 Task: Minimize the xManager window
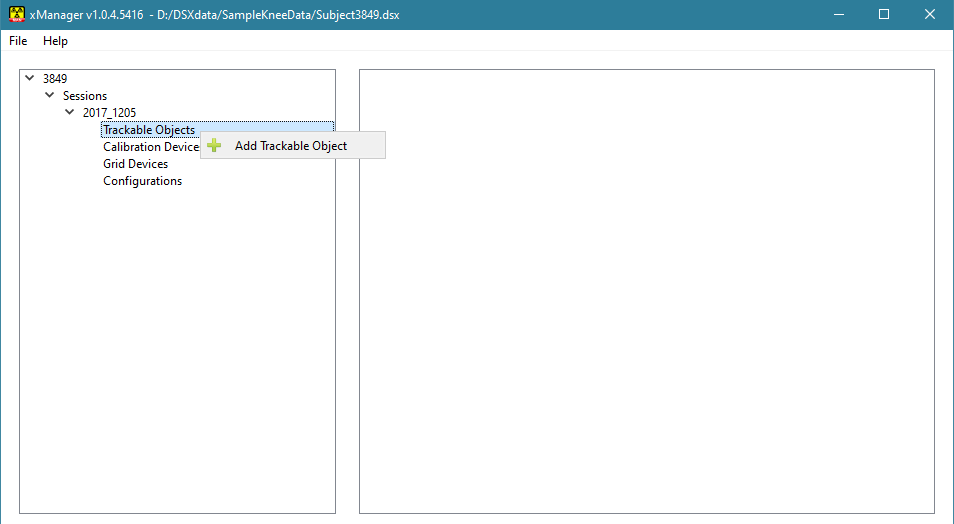point(839,15)
